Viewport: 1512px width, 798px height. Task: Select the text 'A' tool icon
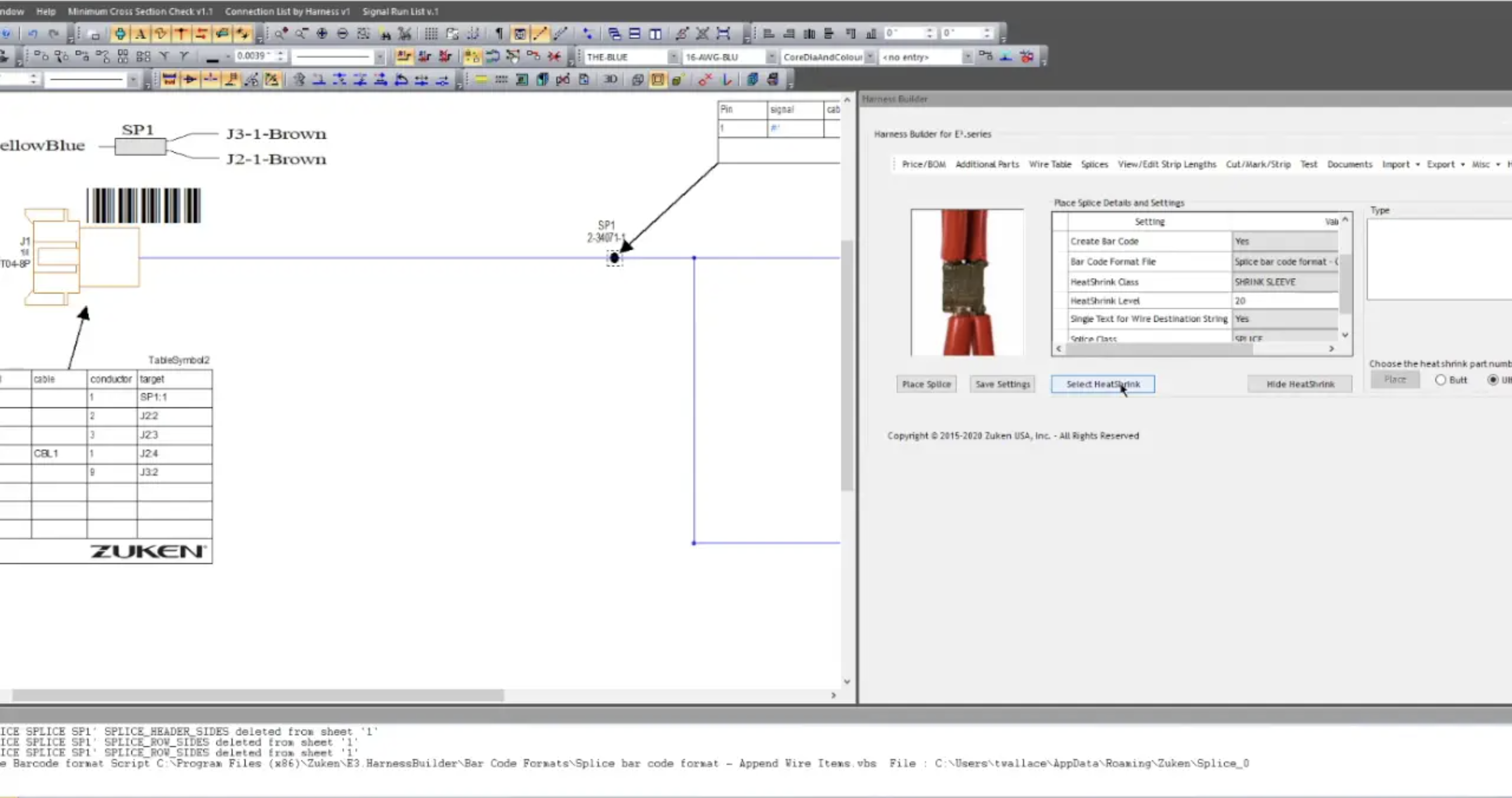[140, 34]
